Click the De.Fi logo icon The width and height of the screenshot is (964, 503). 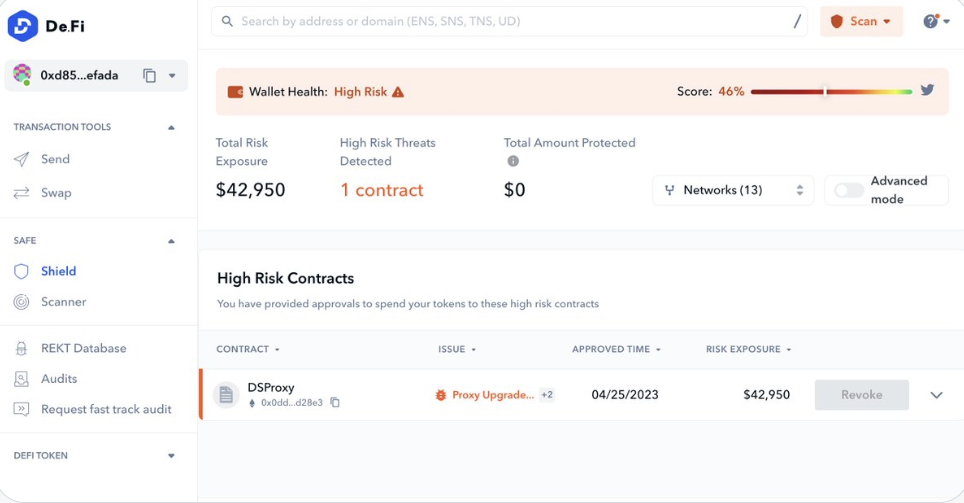23,26
